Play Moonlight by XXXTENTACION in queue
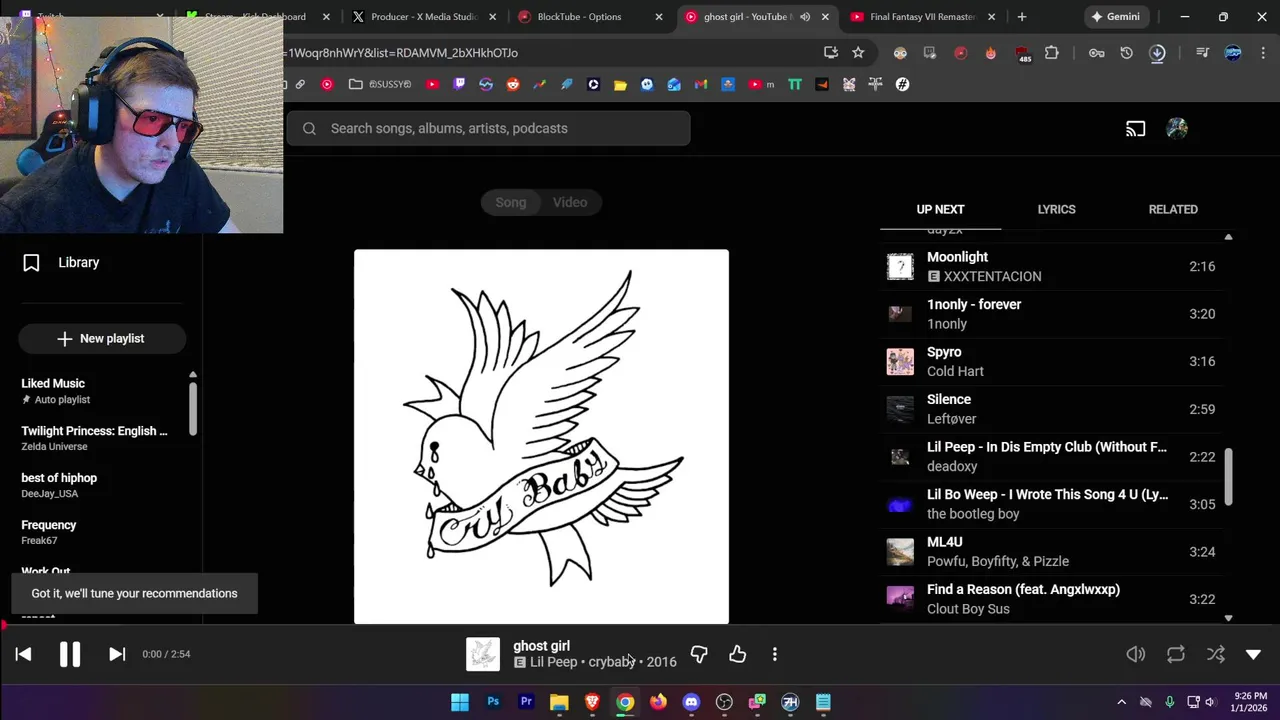The height and width of the screenshot is (720, 1280). click(x=1050, y=266)
